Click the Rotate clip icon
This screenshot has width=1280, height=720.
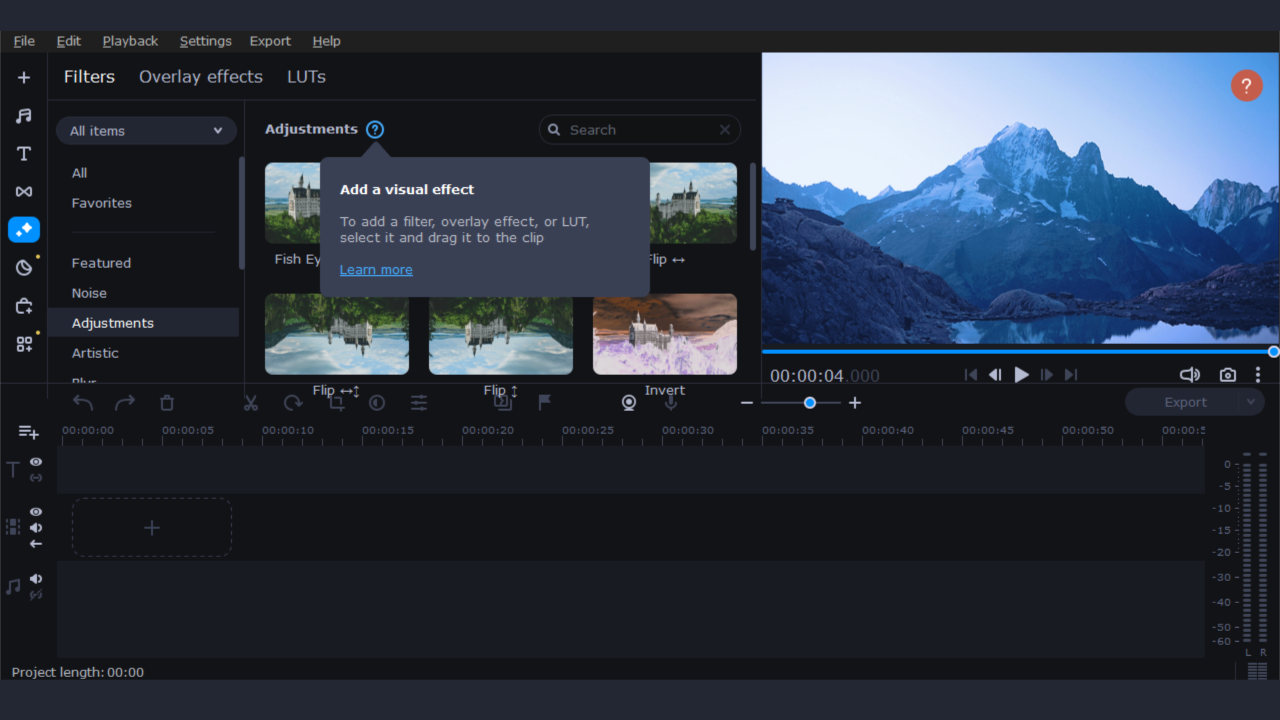click(x=293, y=403)
